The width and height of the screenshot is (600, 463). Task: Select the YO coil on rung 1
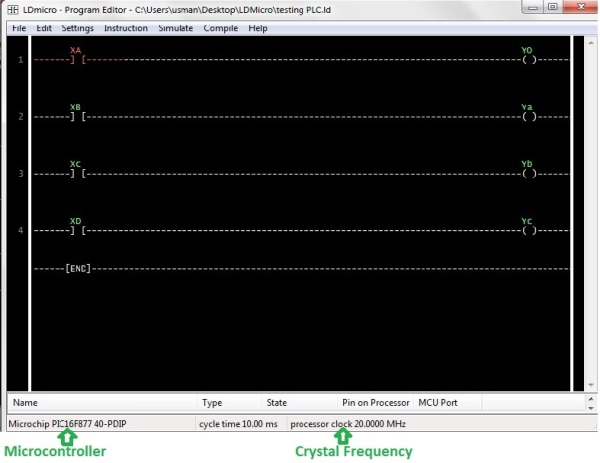tap(528, 59)
